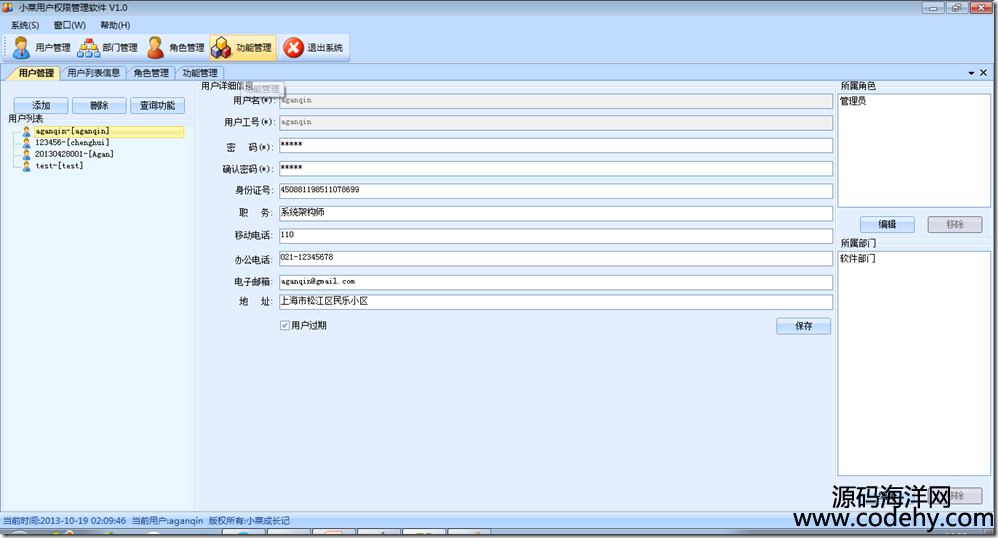This screenshot has height=538, width=998.
Task: Click the 保存 save button
Action: (803, 326)
